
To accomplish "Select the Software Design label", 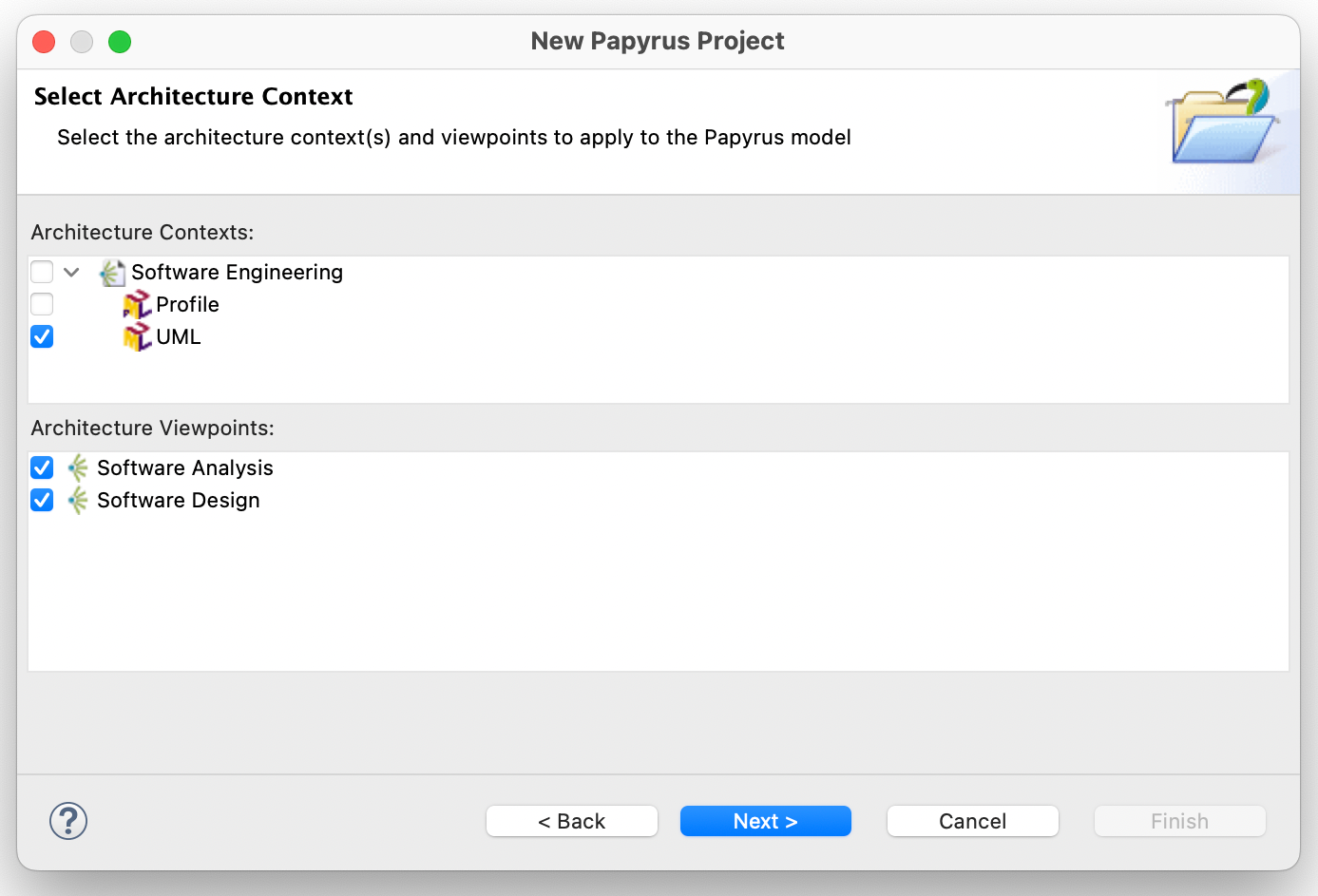I will point(179,501).
